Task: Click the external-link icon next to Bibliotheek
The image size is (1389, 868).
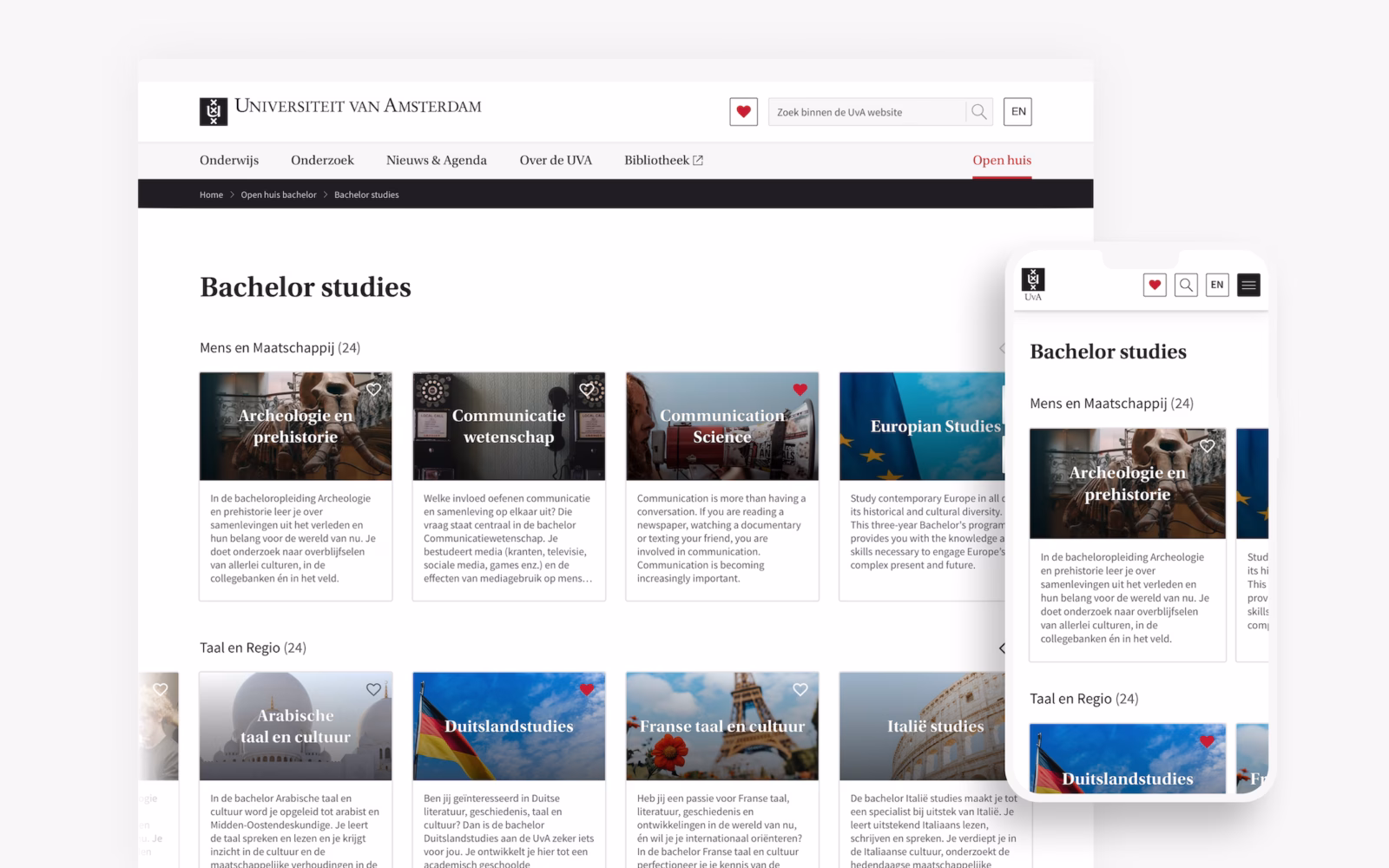Action: 698,159
